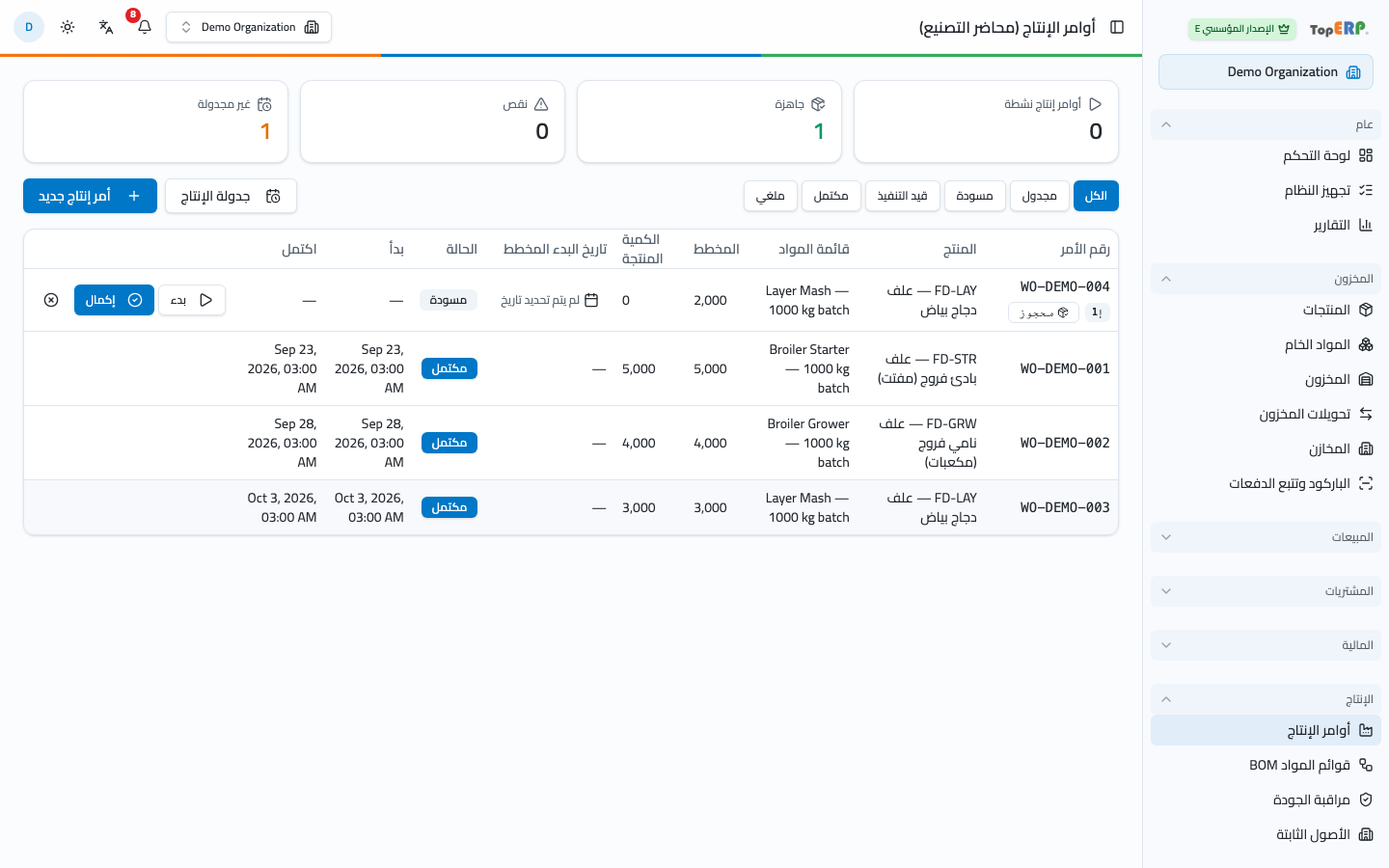Filter orders by ملغي

pyautogui.click(x=771, y=196)
